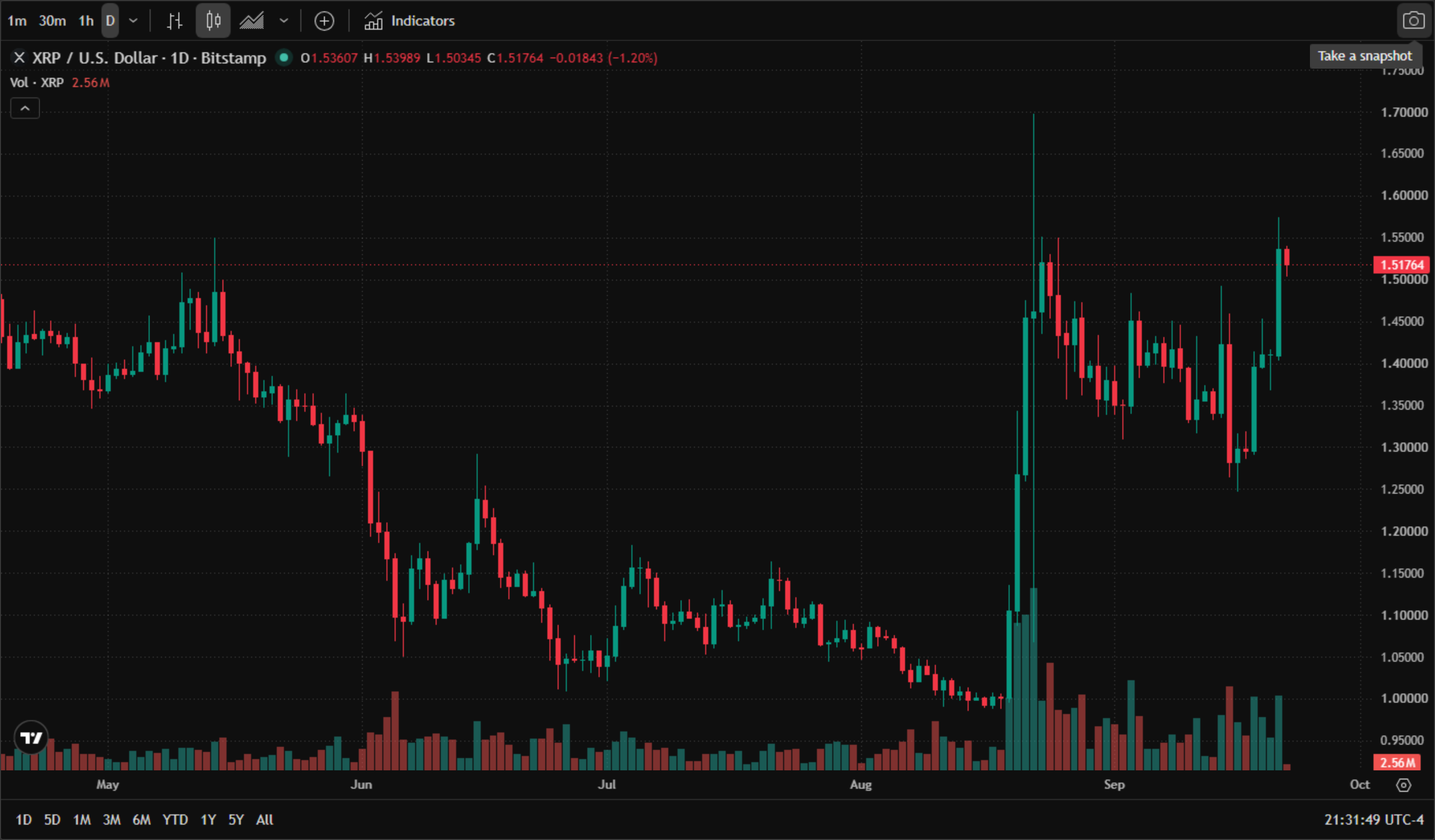Click the 1.00000 price scale label
The image size is (1435, 840).
coord(1404,698)
